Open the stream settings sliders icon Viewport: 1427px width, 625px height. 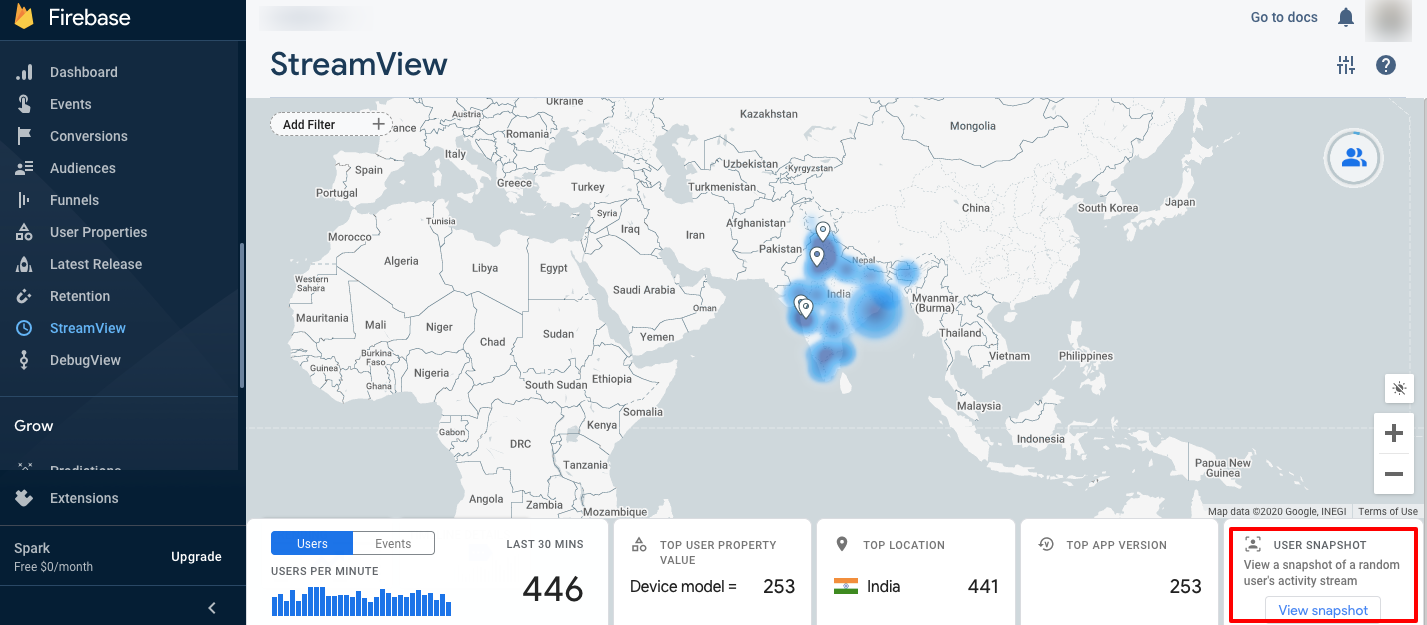(x=1346, y=66)
